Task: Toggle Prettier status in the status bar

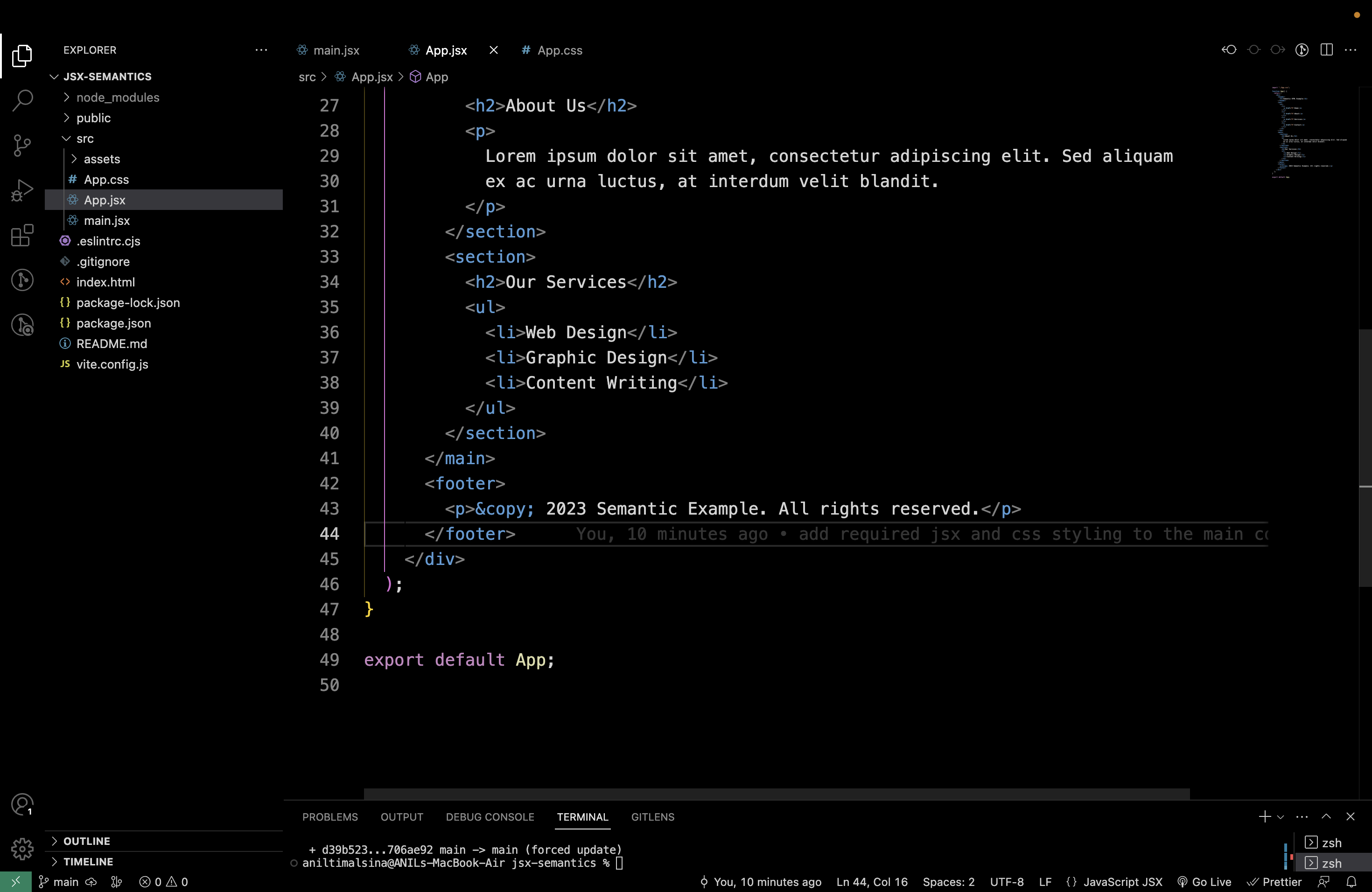Action: click(x=1274, y=882)
